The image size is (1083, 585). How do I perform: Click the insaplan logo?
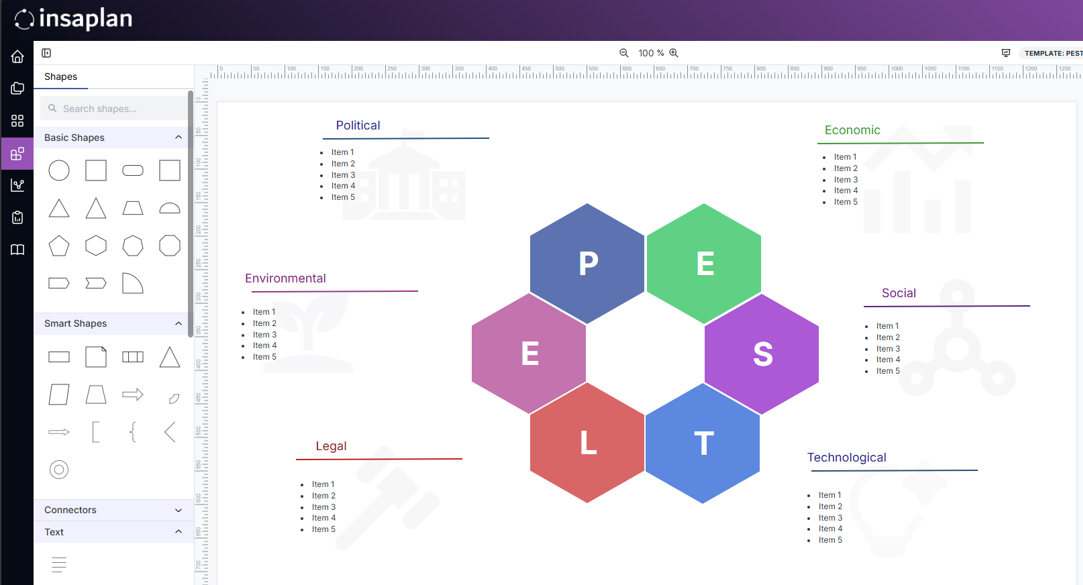click(x=73, y=19)
